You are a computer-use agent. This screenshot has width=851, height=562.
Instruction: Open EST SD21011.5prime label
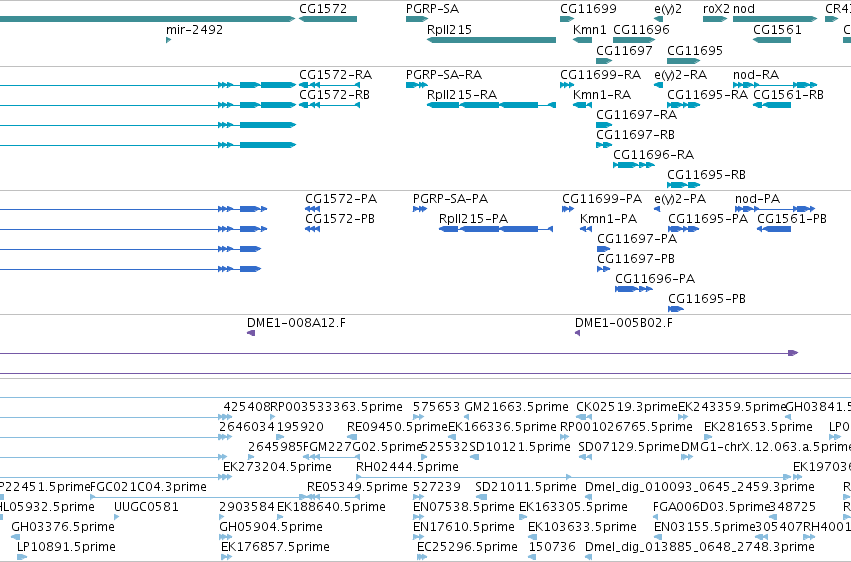[525, 487]
